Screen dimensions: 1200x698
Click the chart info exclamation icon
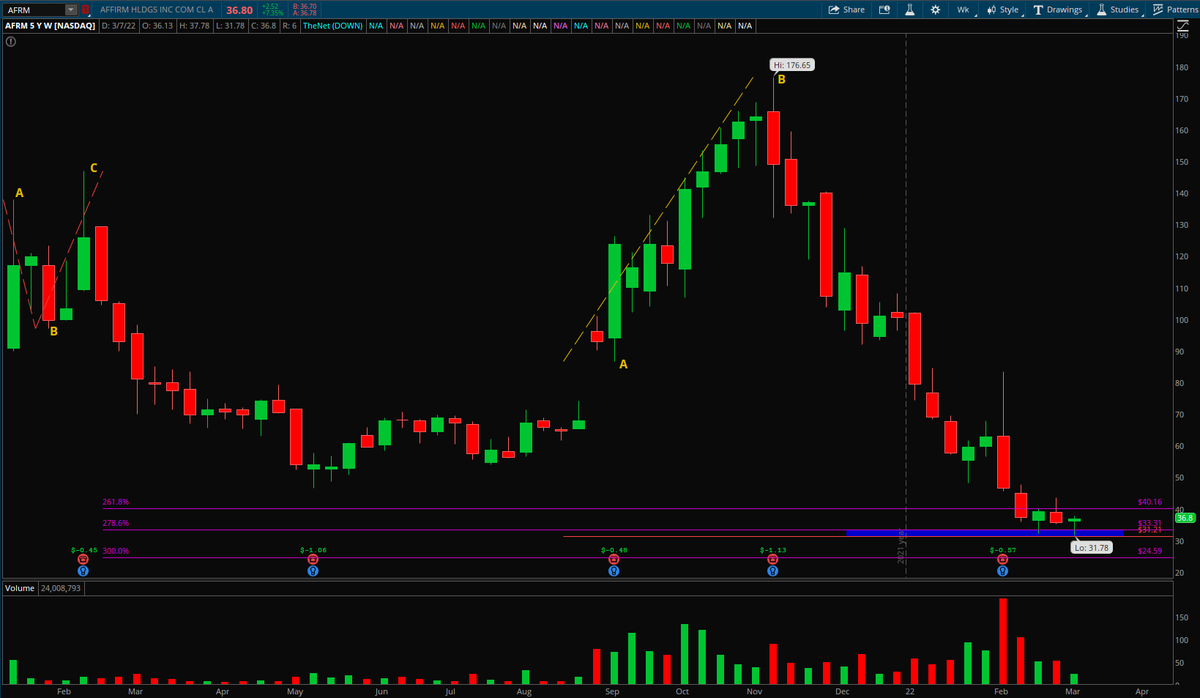pyautogui.click(x=10, y=42)
